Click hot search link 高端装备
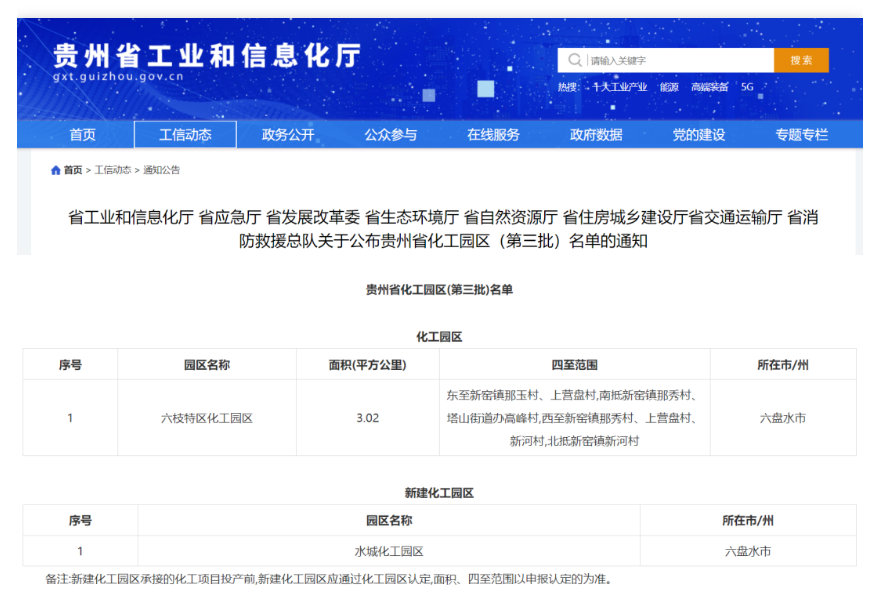The width and height of the screenshot is (877, 600). pyautogui.click(x=709, y=87)
